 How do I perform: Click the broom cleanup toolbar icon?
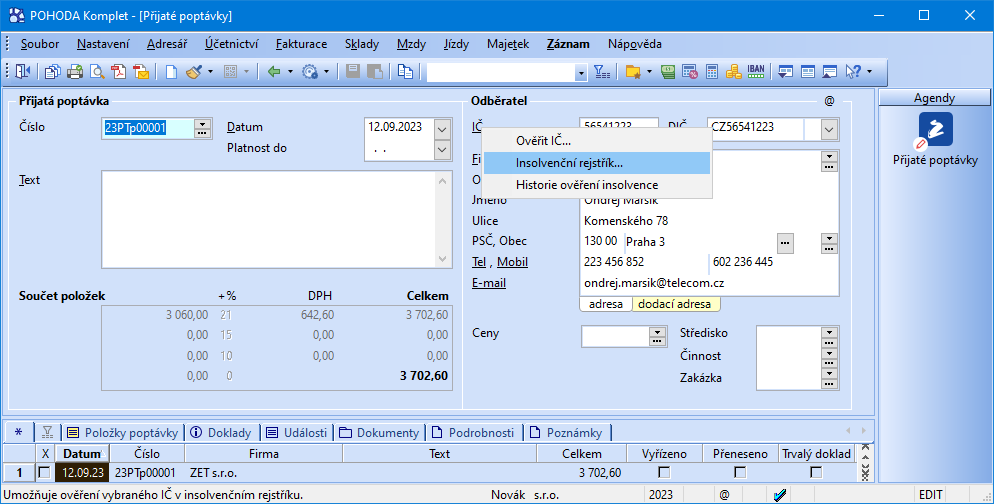coord(194,72)
